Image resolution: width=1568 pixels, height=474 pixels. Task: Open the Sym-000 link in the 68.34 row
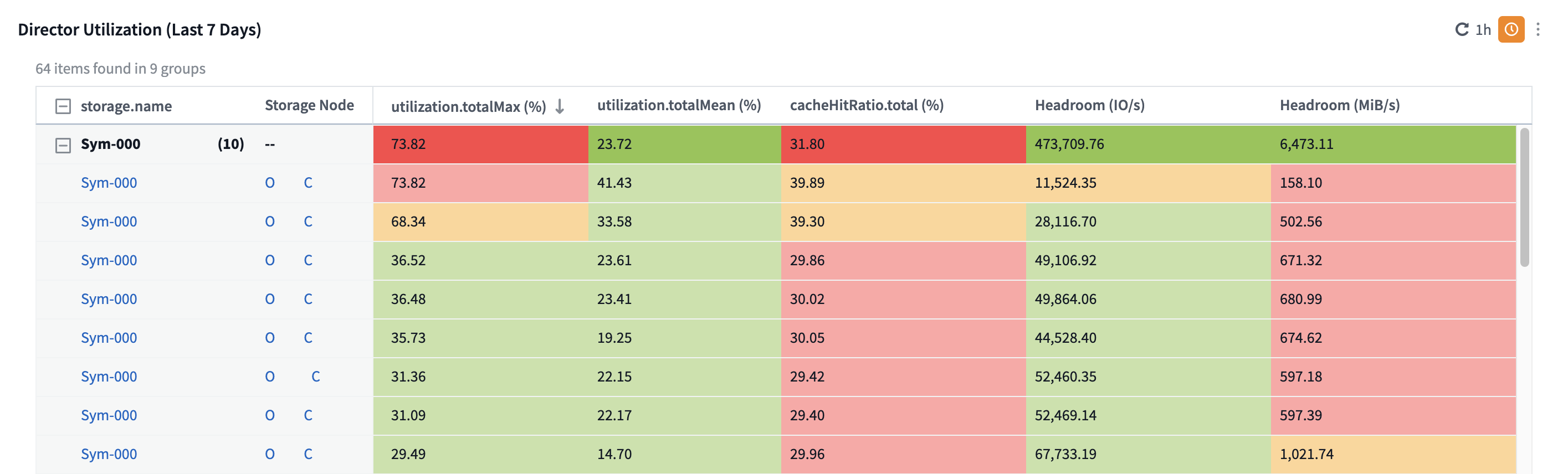109,221
